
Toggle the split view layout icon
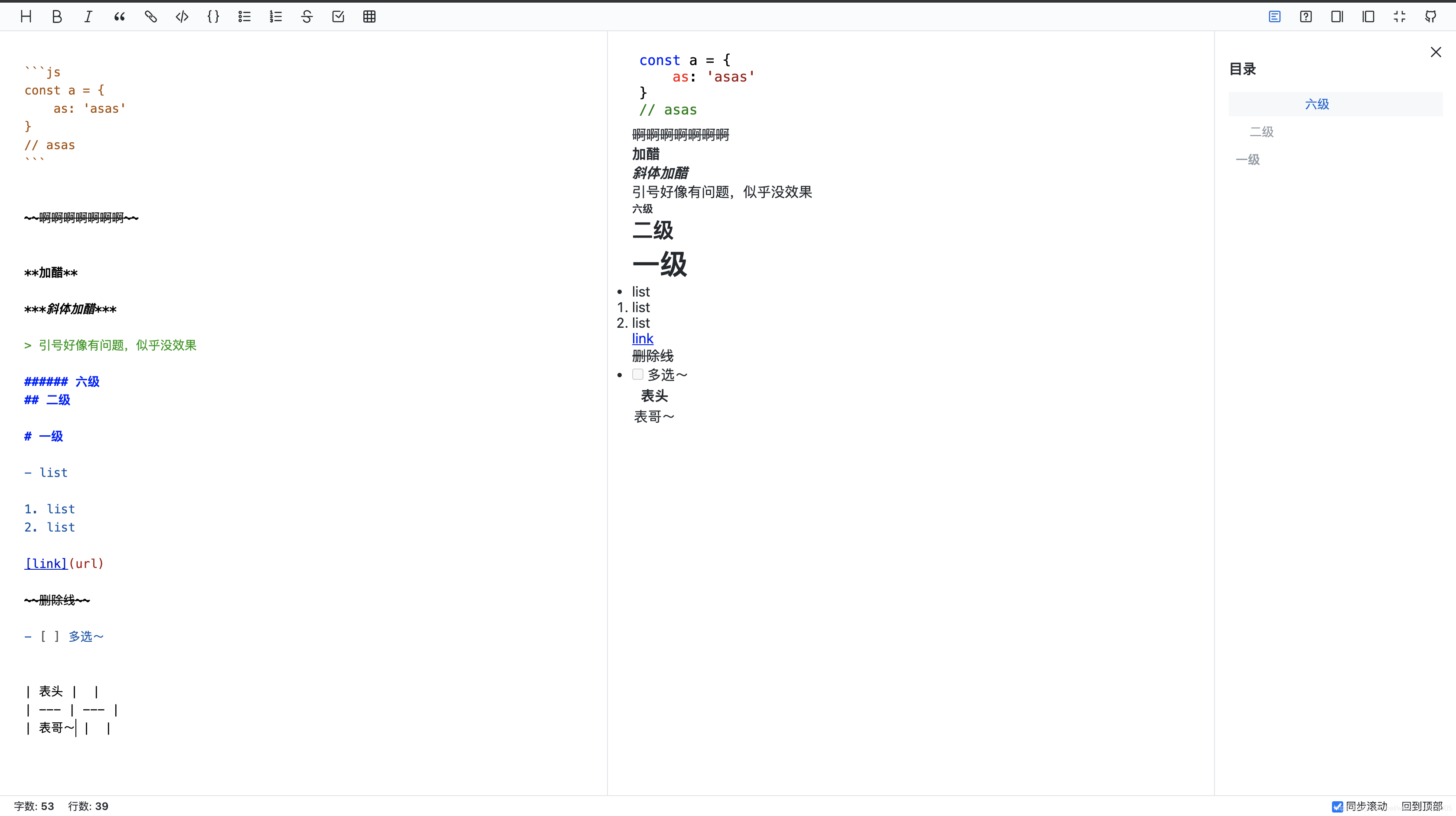click(1368, 16)
